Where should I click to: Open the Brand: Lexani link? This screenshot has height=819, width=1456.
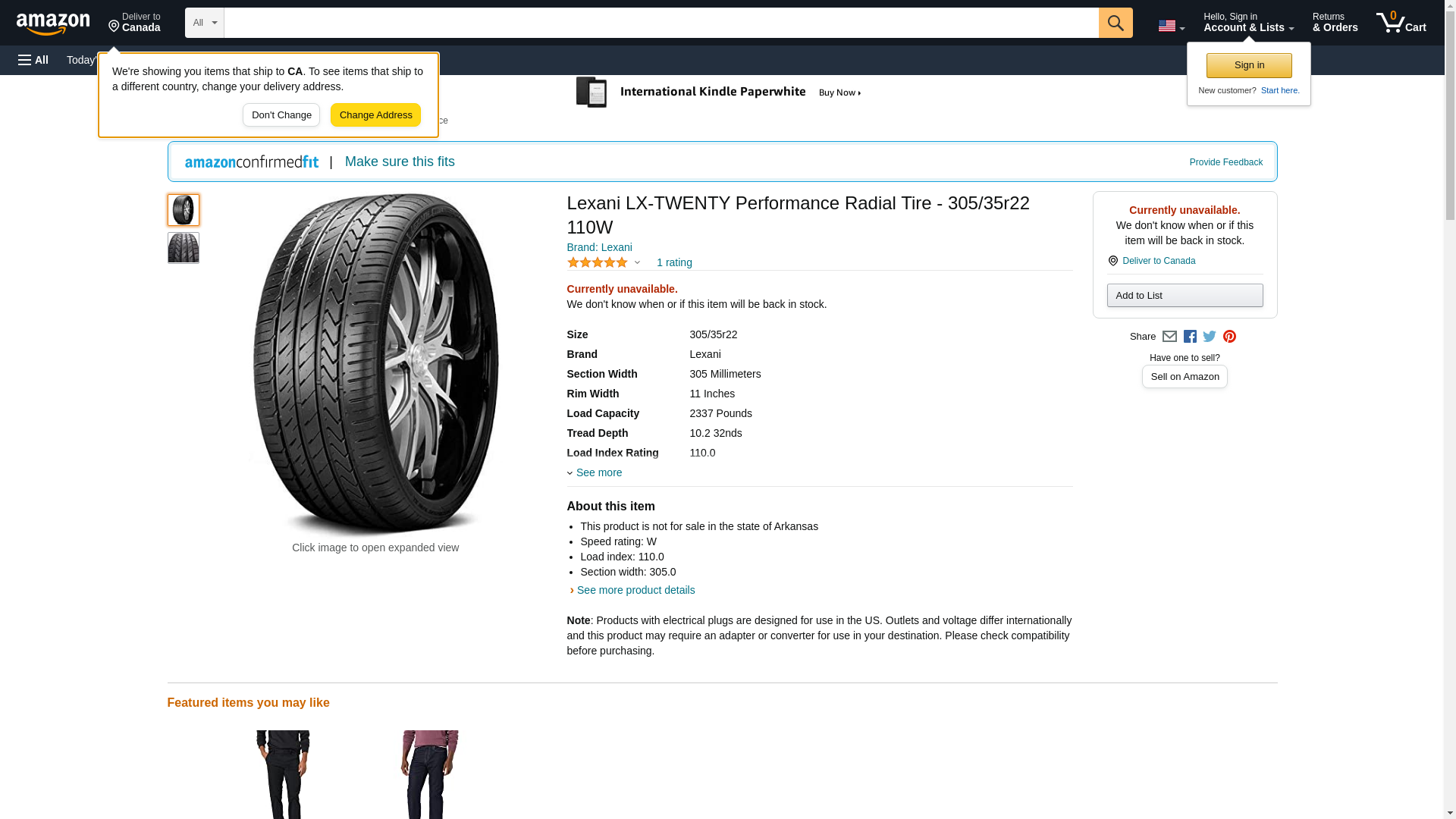click(599, 247)
